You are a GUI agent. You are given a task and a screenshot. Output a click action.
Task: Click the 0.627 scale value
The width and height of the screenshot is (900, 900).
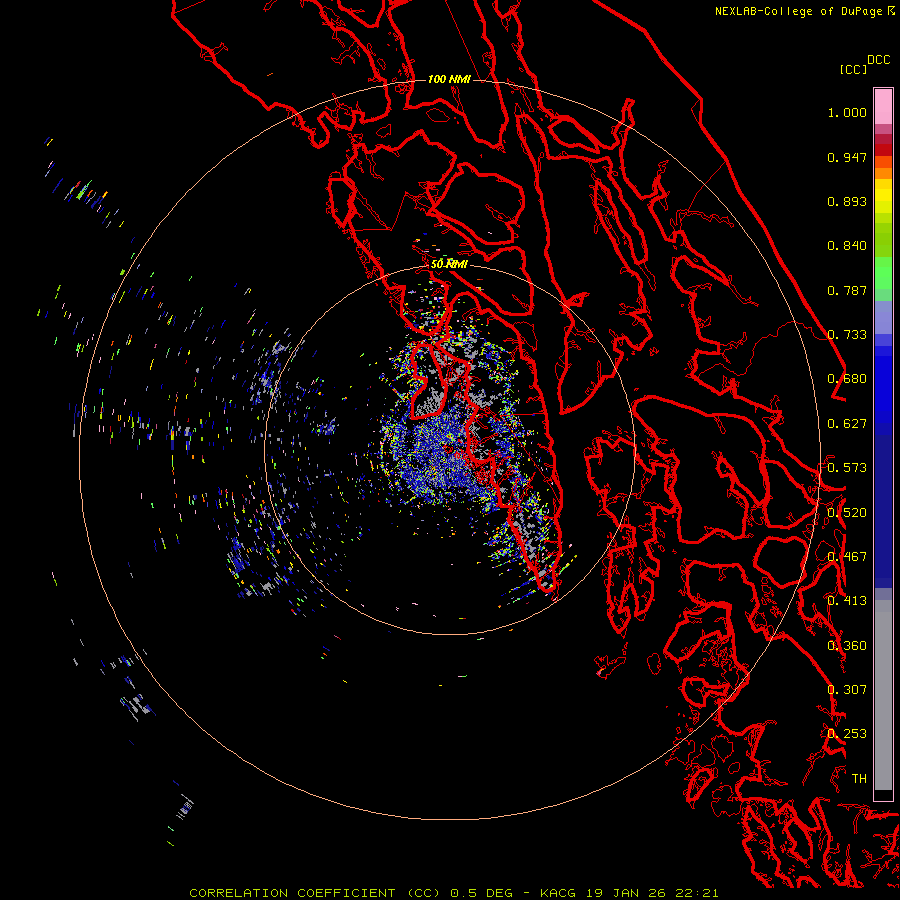pos(847,424)
